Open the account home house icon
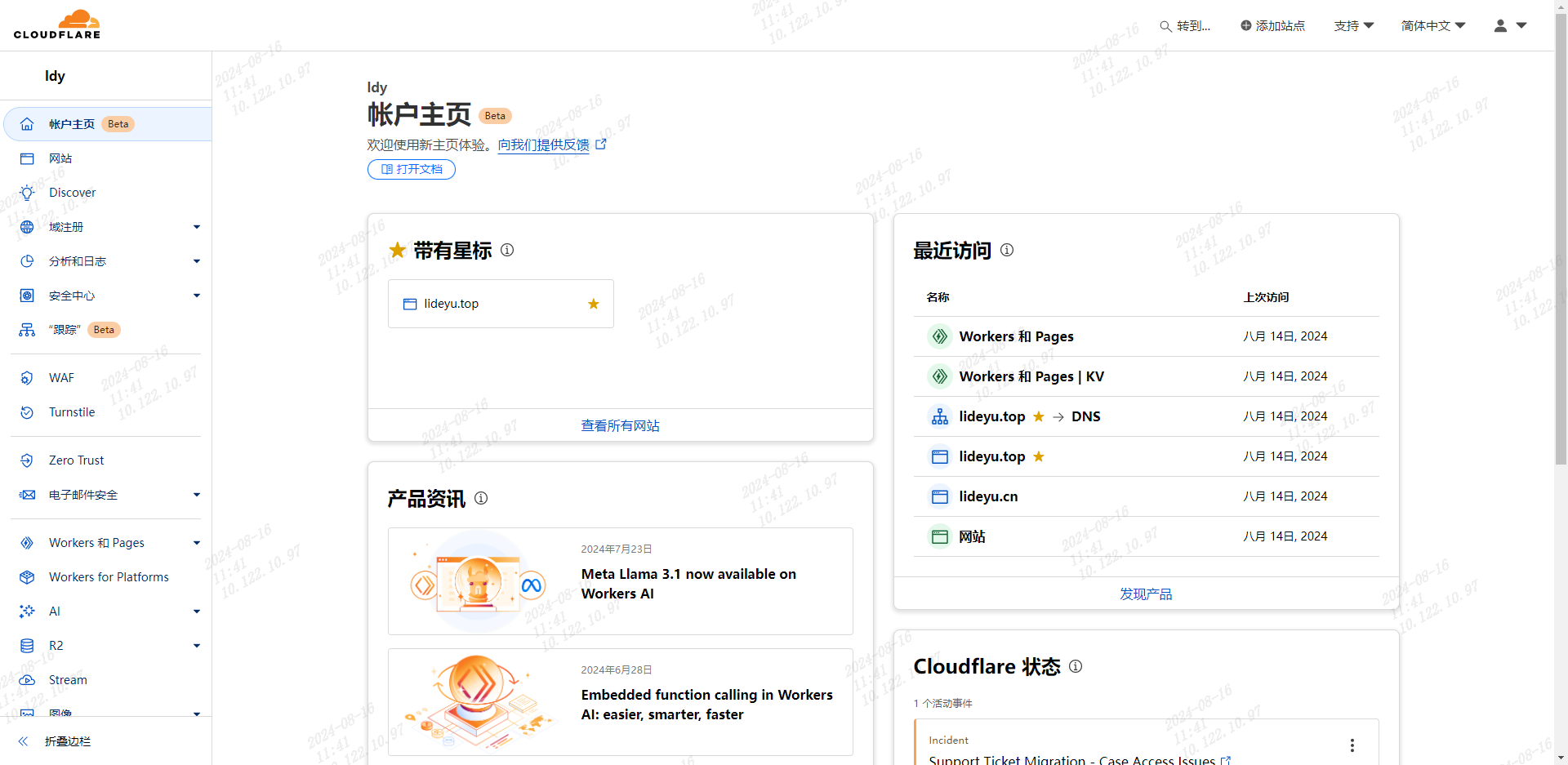 [x=27, y=124]
